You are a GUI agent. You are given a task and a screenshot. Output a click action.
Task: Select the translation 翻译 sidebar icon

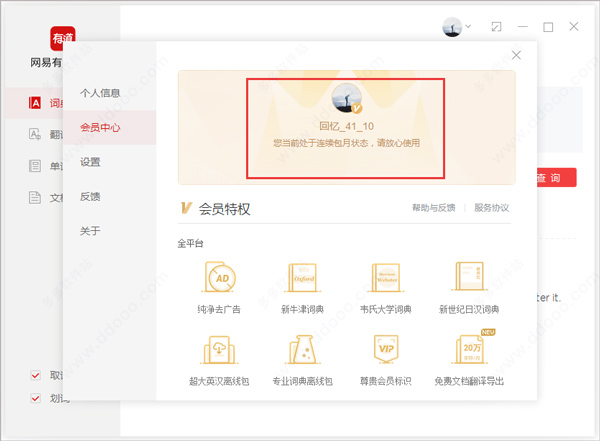[x=35, y=134]
